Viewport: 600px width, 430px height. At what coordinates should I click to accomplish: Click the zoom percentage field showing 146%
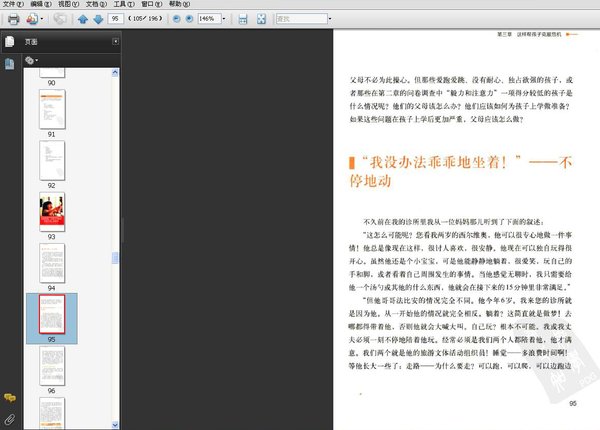click(209, 18)
